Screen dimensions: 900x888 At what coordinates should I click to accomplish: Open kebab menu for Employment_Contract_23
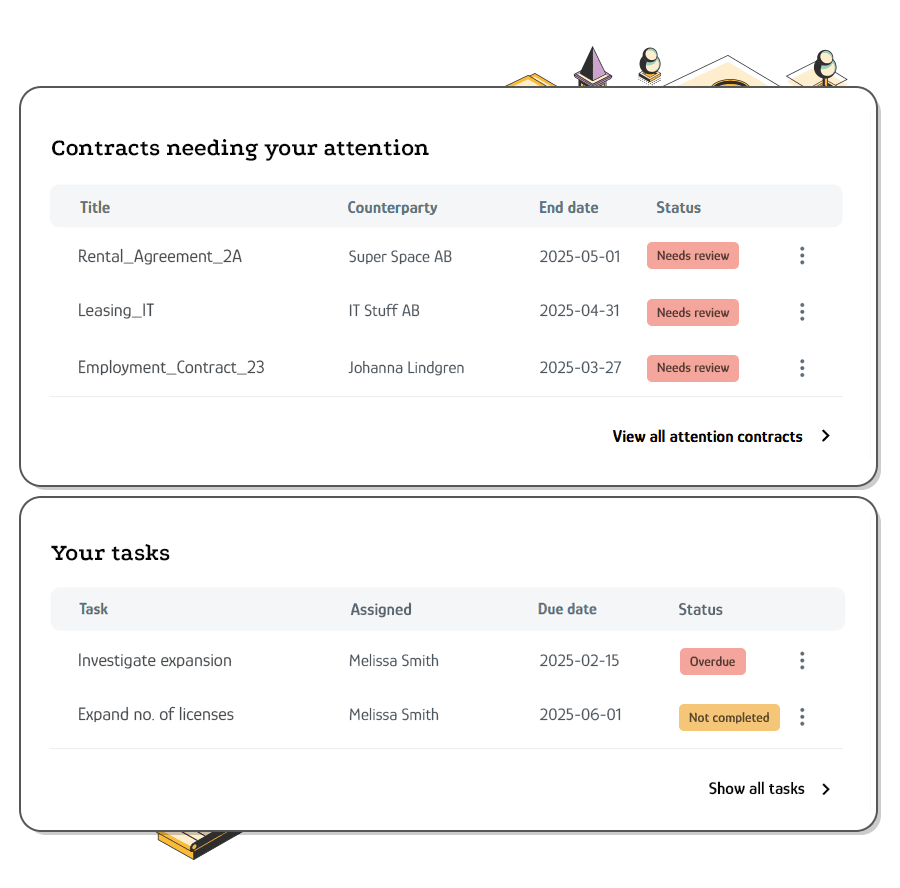coord(802,367)
